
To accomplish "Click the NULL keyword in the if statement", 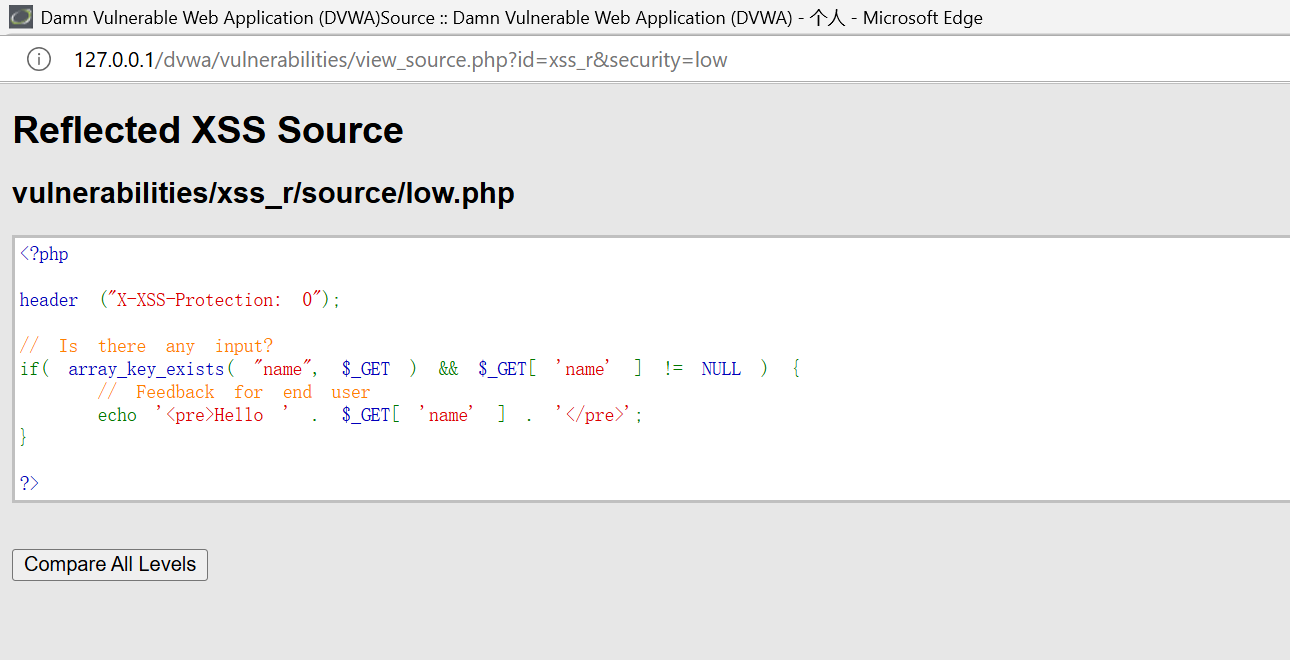I will [x=721, y=369].
